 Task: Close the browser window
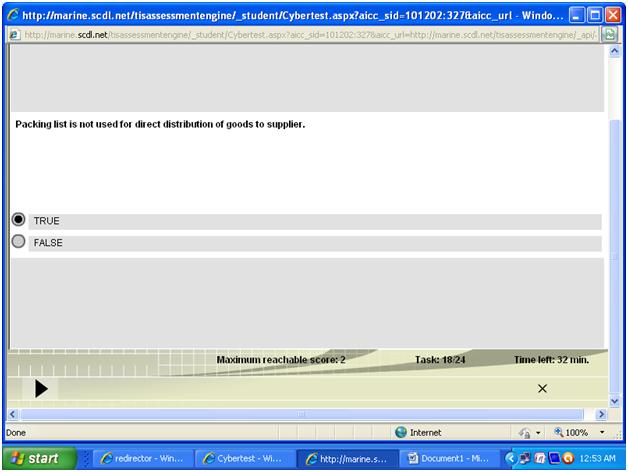[x=613, y=16]
